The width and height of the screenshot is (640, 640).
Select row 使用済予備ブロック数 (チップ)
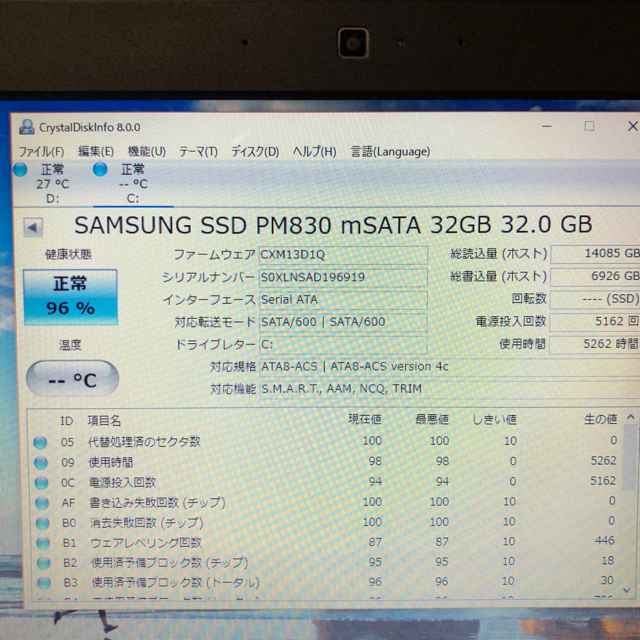click(x=327, y=562)
